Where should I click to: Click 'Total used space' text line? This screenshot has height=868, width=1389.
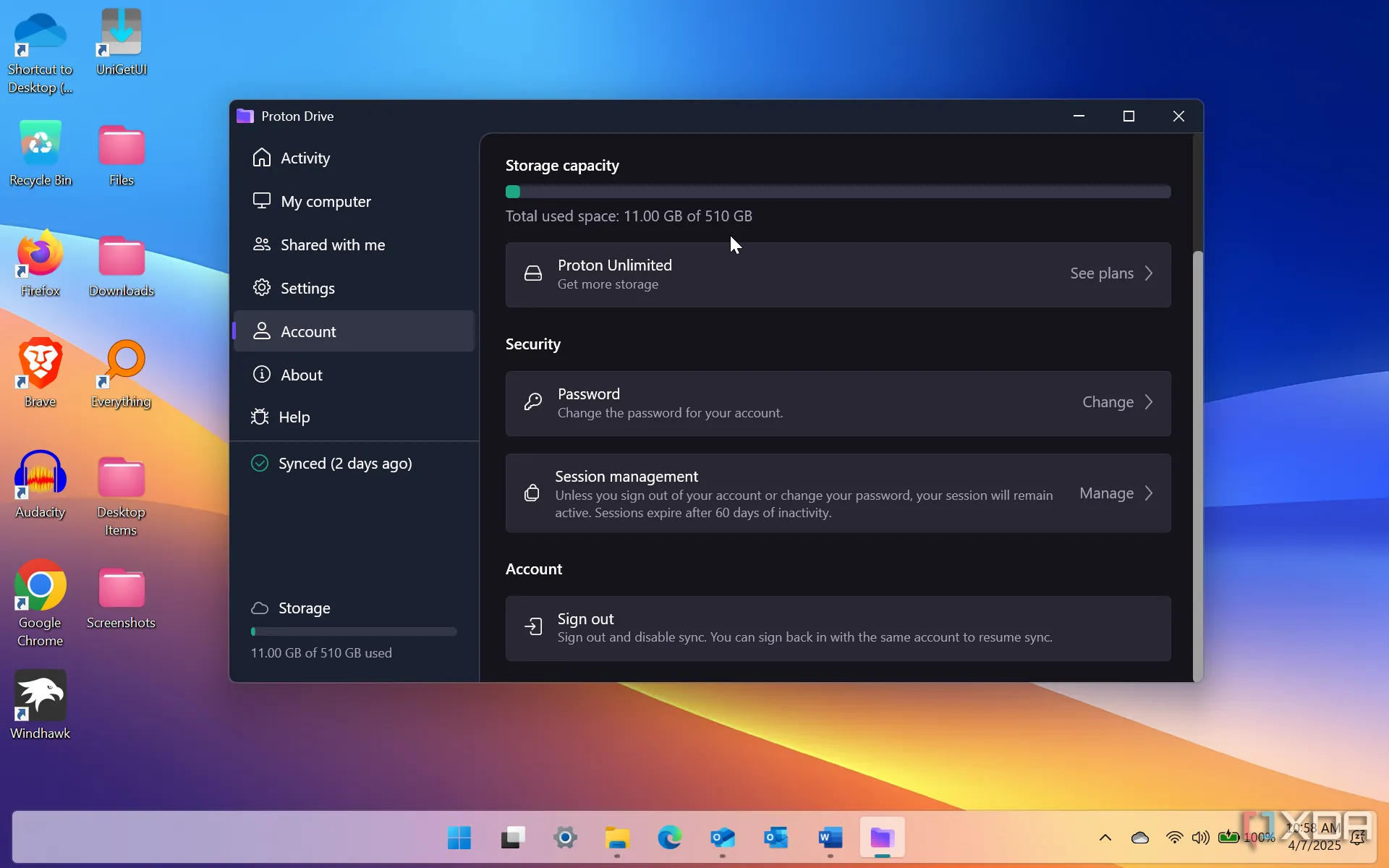tap(629, 216)
